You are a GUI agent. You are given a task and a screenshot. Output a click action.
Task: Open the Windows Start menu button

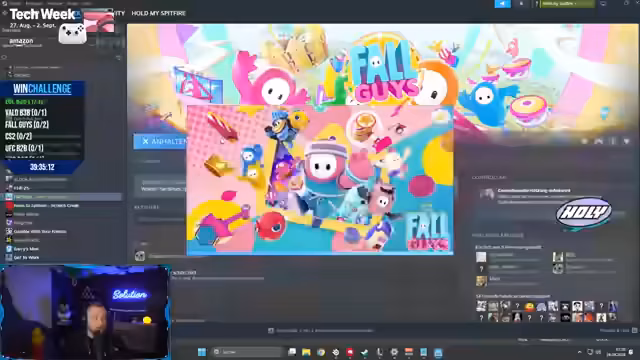[x=202, y=352]
